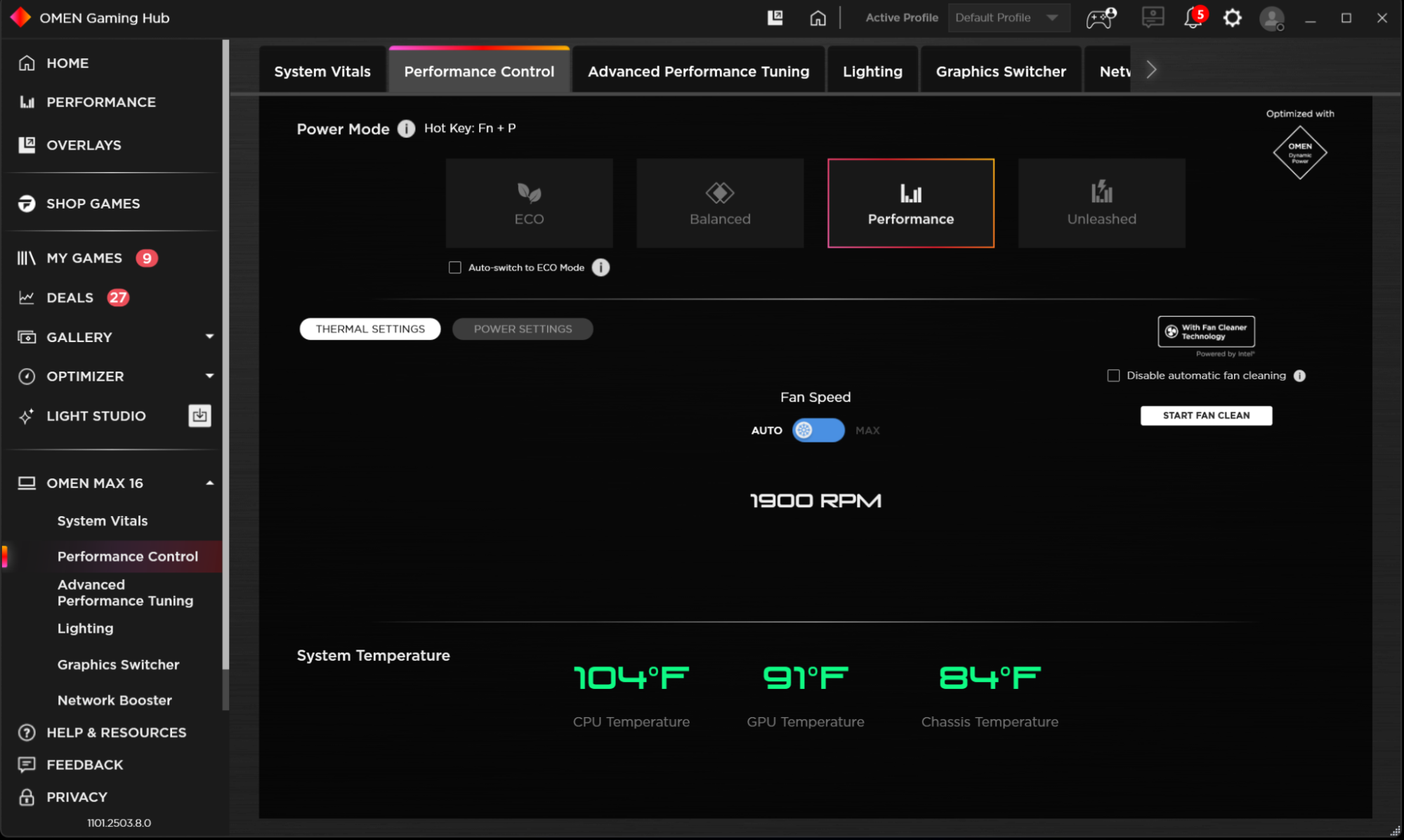Open the user account avatar
Viewport: 1404px width, 840px height.
click(1272, 18)
